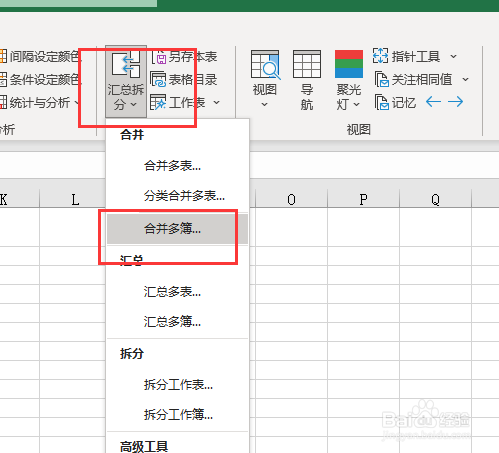Open the 统计与分析 dropdown
The image size is (499, 453).
click(39, 103)
